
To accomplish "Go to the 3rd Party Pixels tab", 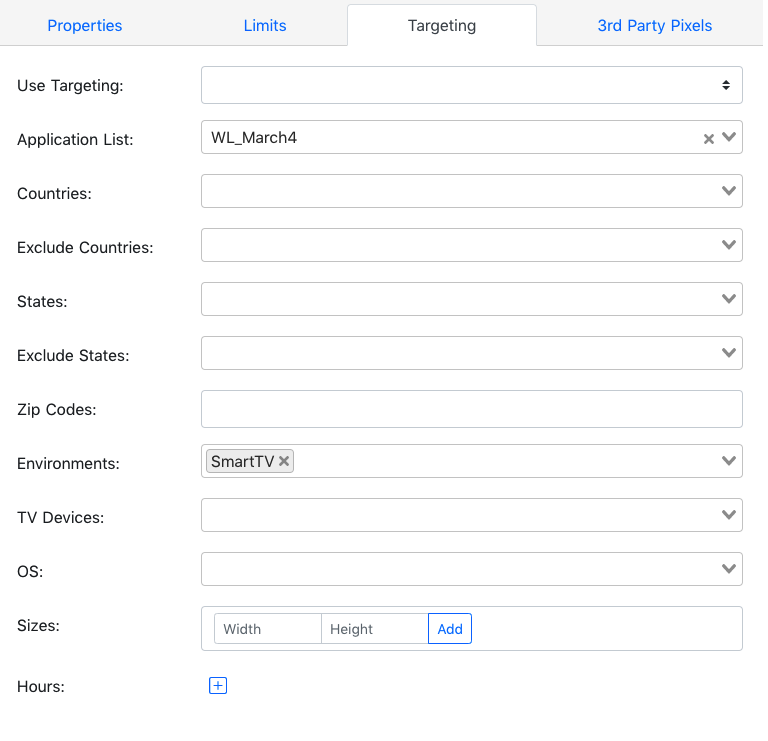I will pyautogui.click(x=654, y=25).
